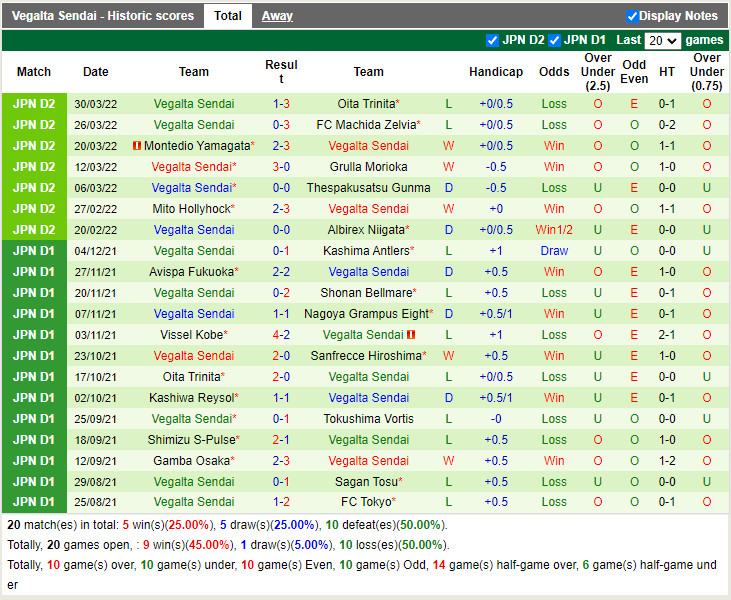Open FC Tokyo team link
Image resolution: width=731 pixels, height=600 pixels.
click(x=368, y=502)
